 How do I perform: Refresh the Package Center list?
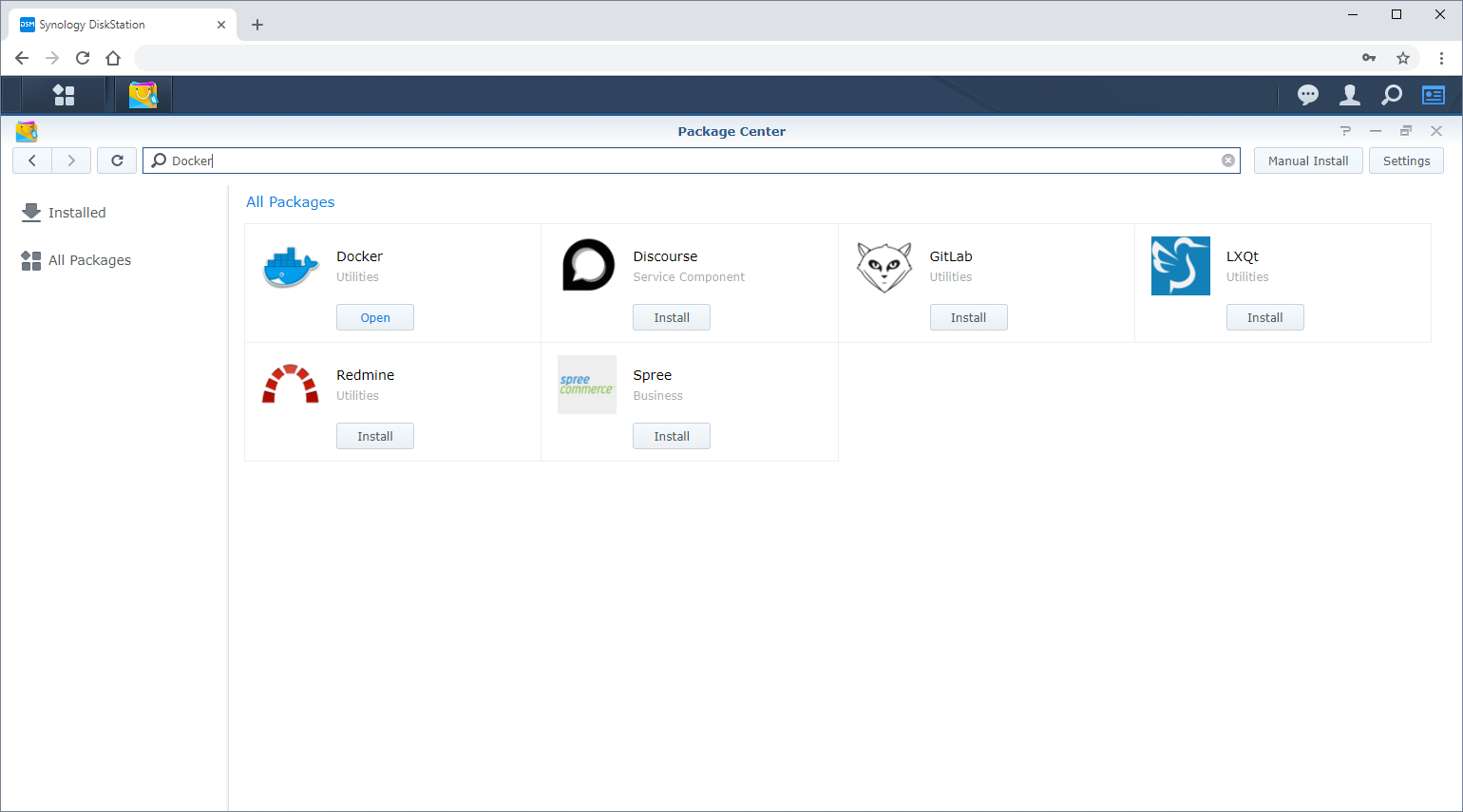pyautogui.click(x=117, y=161)
